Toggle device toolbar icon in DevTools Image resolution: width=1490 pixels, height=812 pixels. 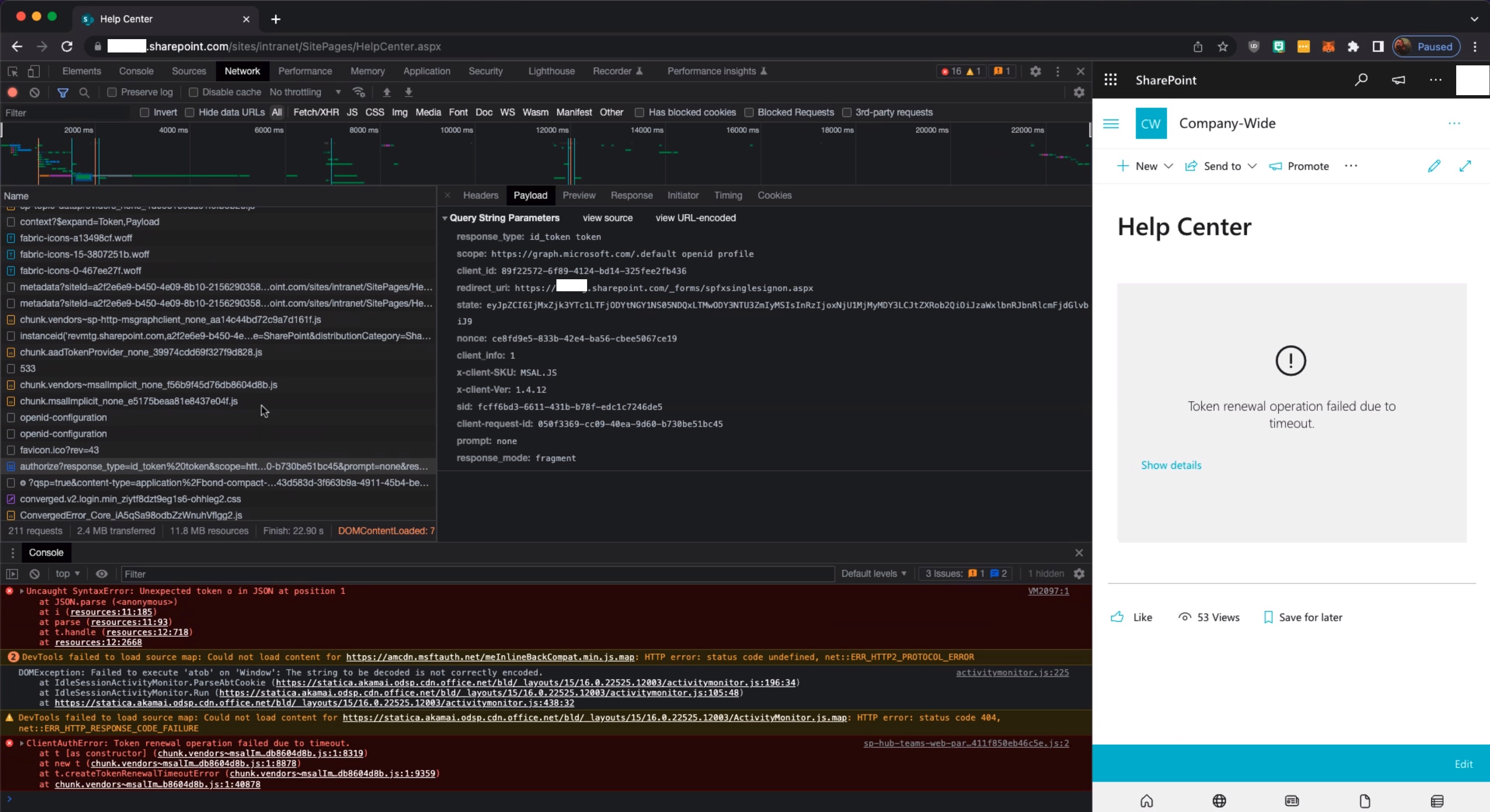coord(34,71)
